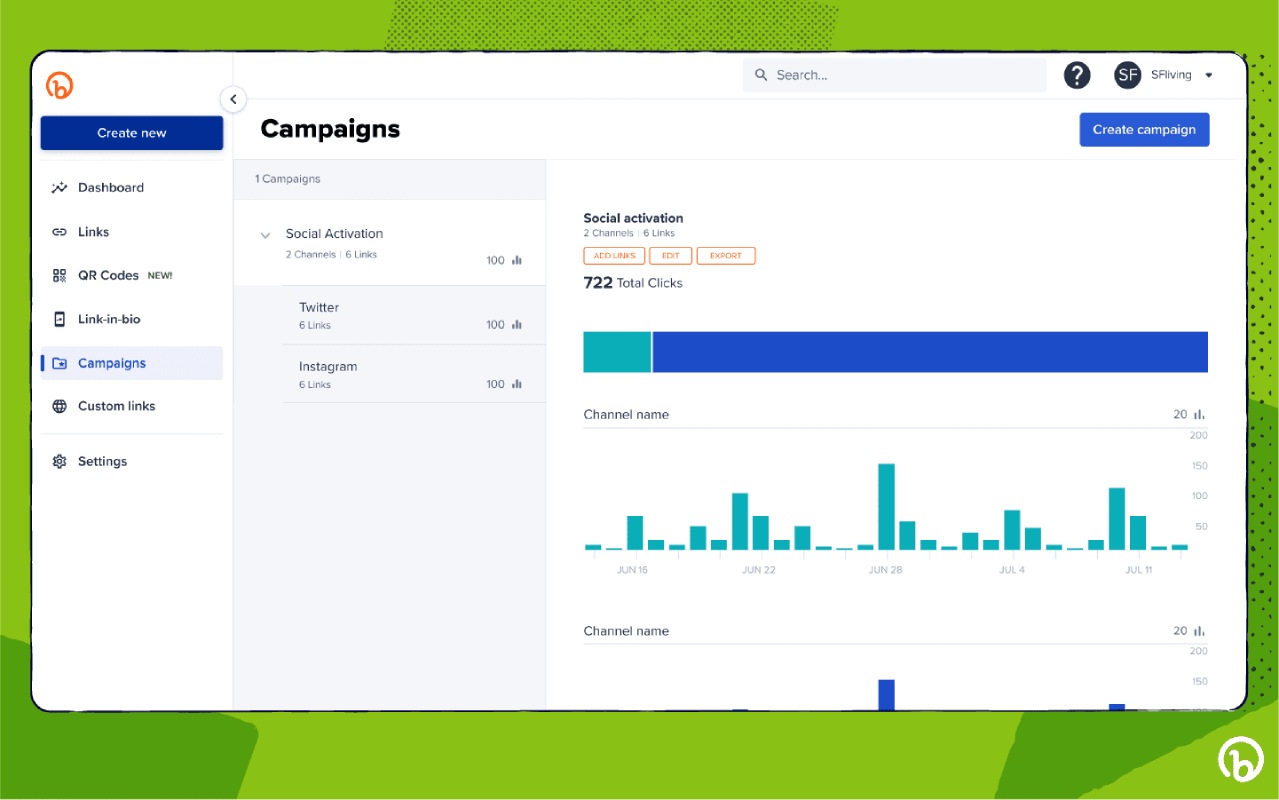Viewport: 1279px width, 800px height.
Task: Click the QR Codes icon in the sidebar
Action: (x=59, y=275)
